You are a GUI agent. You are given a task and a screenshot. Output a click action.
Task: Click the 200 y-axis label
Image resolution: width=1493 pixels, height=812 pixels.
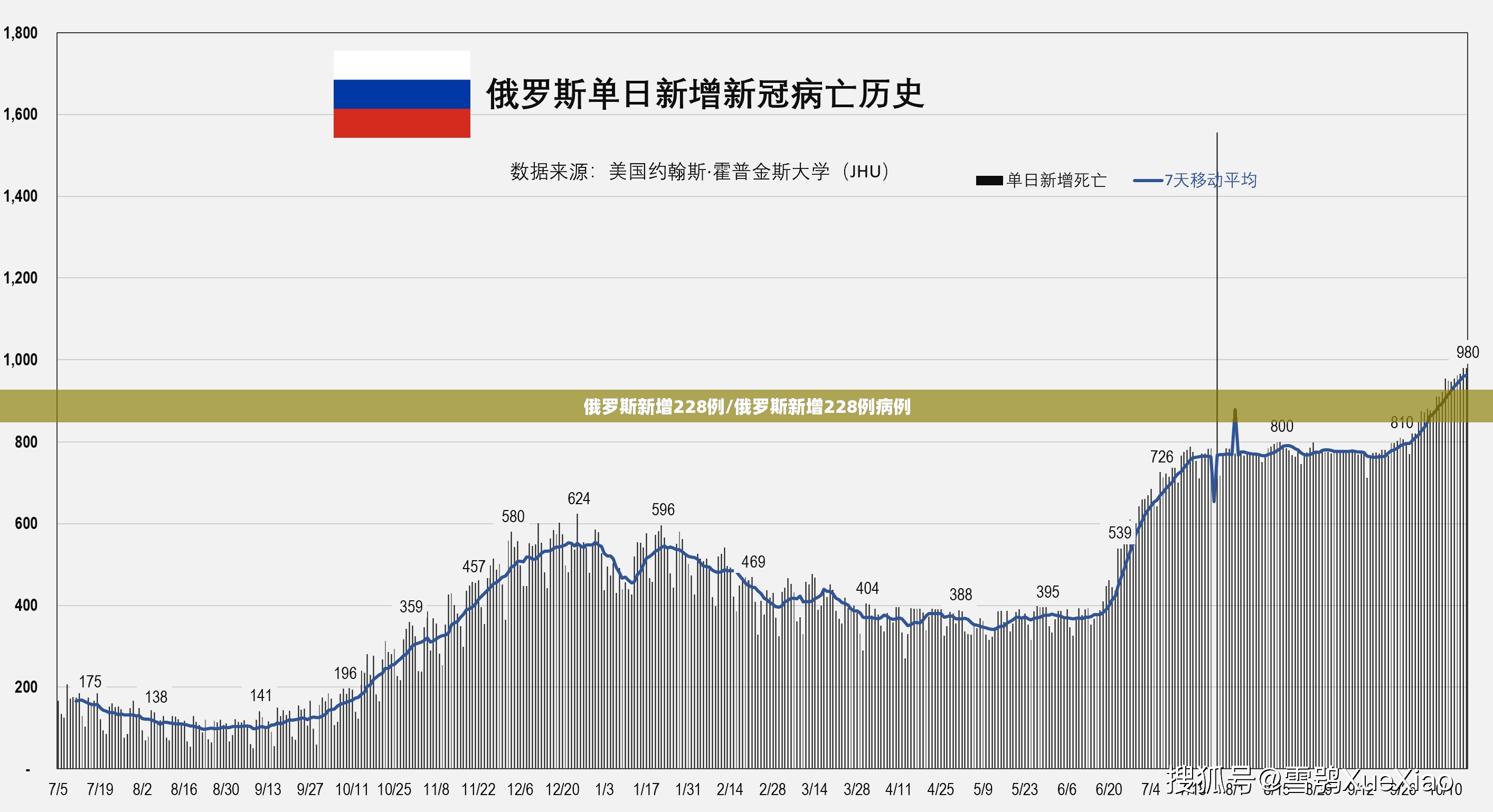click(x=26, y=687)
